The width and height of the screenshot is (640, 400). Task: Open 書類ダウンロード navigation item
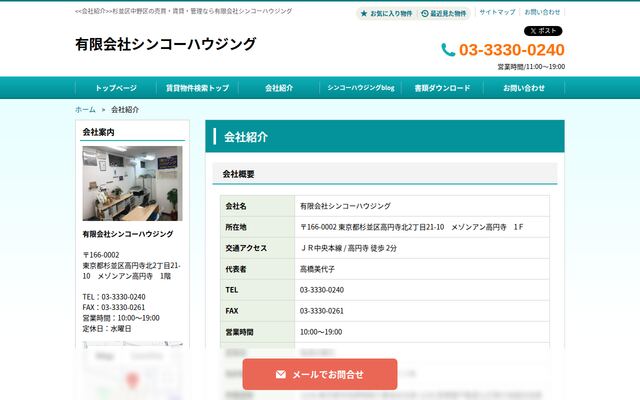tap(442, 88)
